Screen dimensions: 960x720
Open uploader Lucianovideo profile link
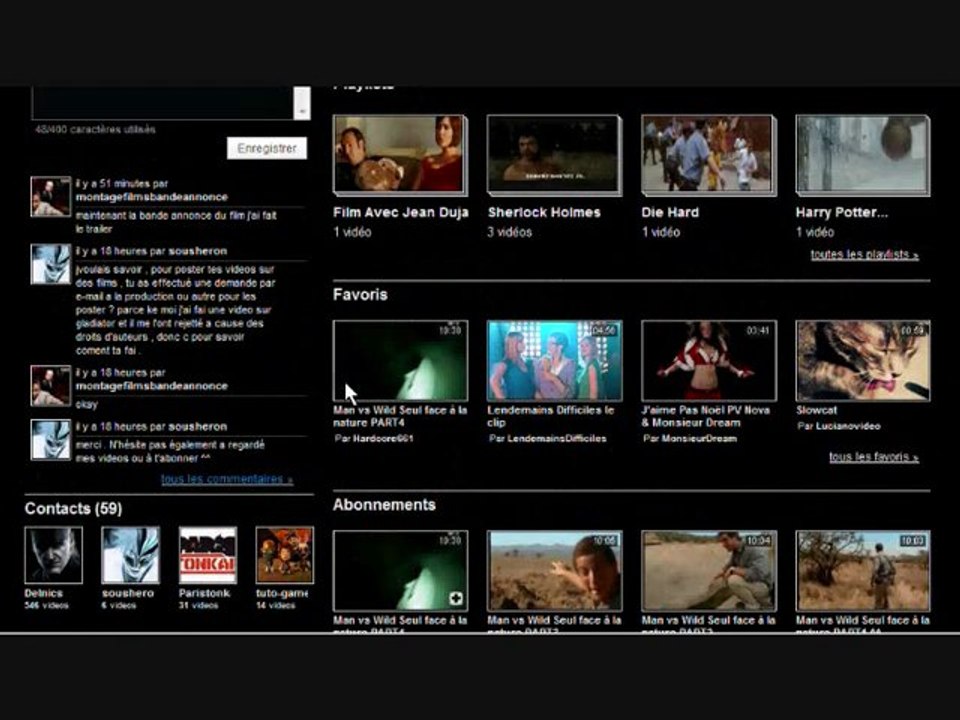pos(847,426)
